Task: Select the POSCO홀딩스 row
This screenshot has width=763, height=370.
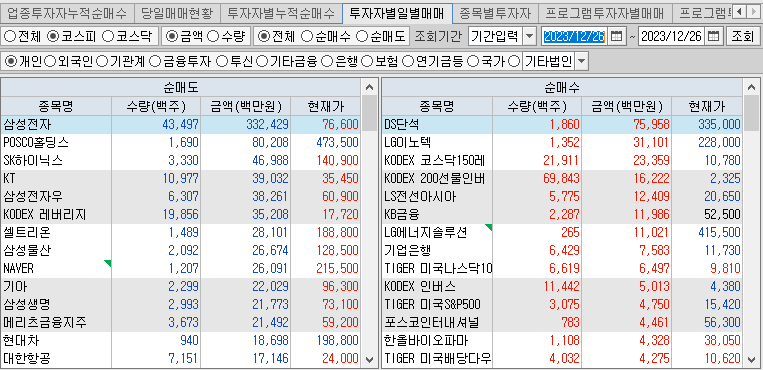Action: point(181,143)
